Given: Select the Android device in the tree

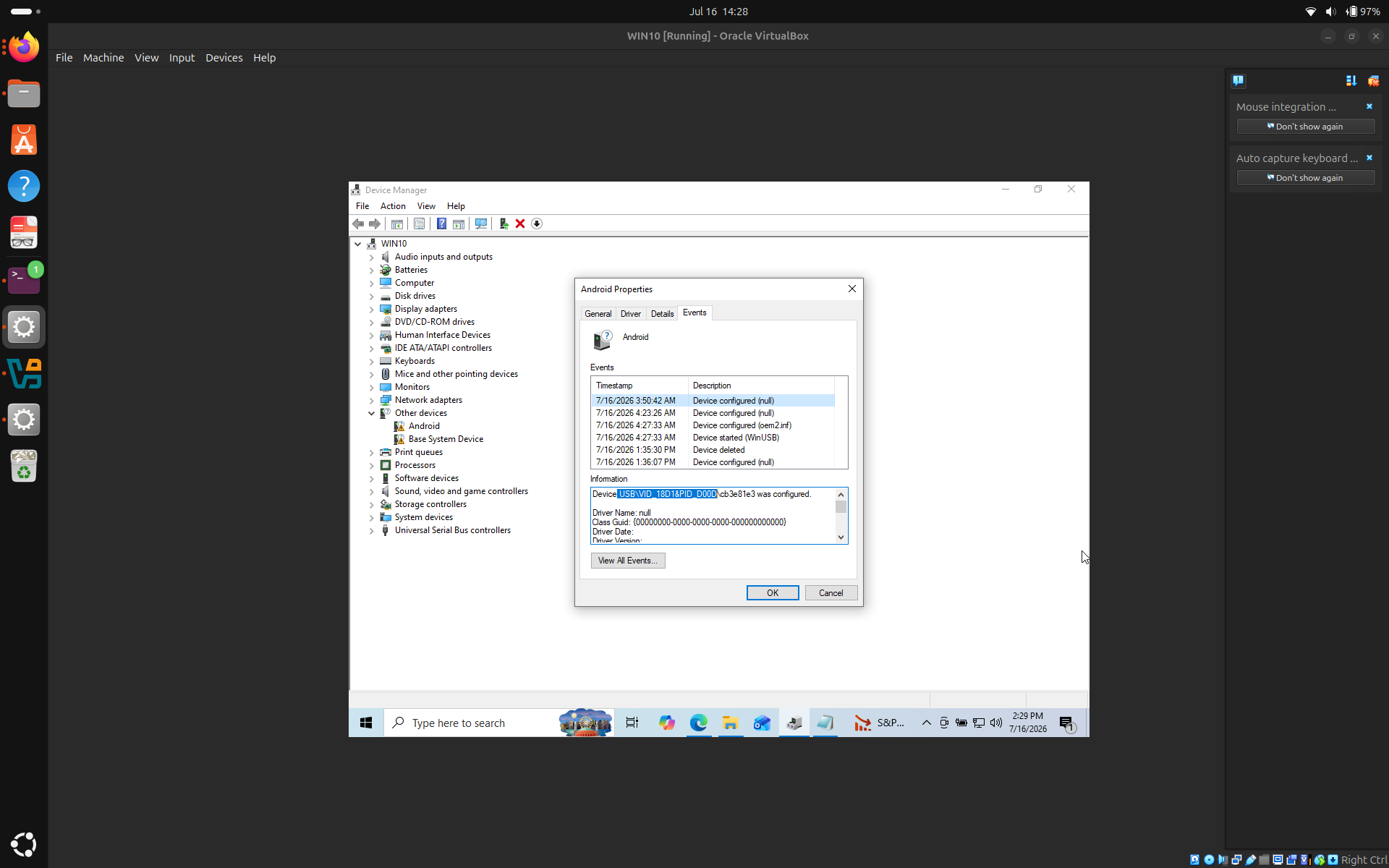Looking at the screenshot, I should pyautogui.click(x=424, y=426).
